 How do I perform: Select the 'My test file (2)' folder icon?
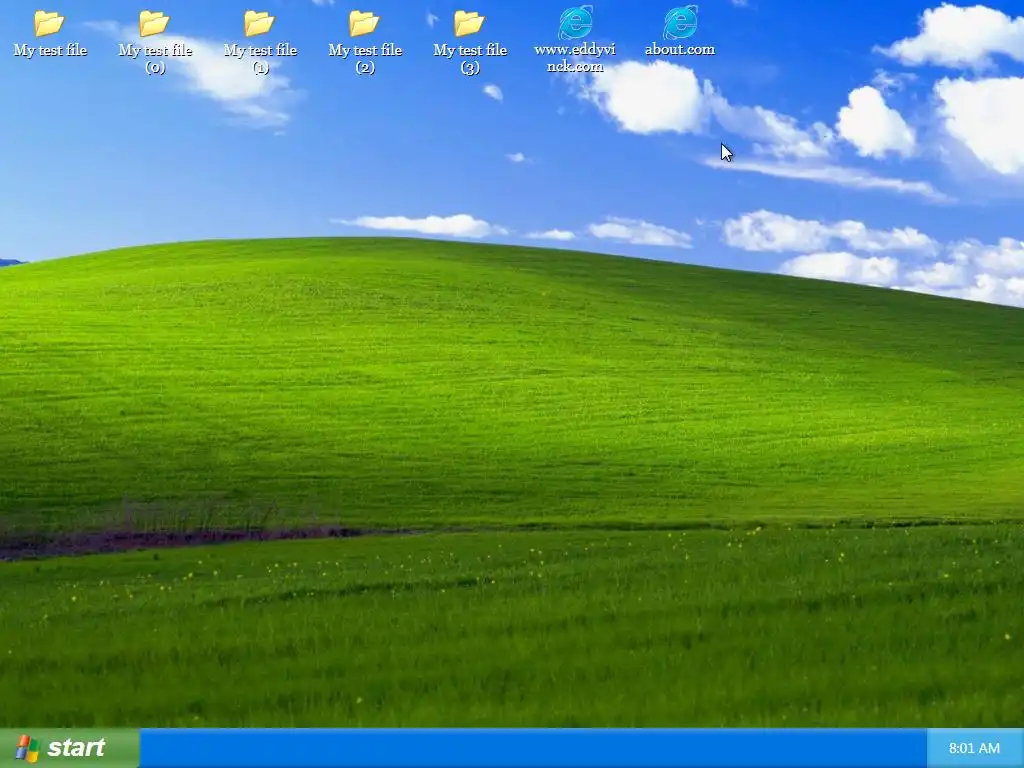click(364, 24)
